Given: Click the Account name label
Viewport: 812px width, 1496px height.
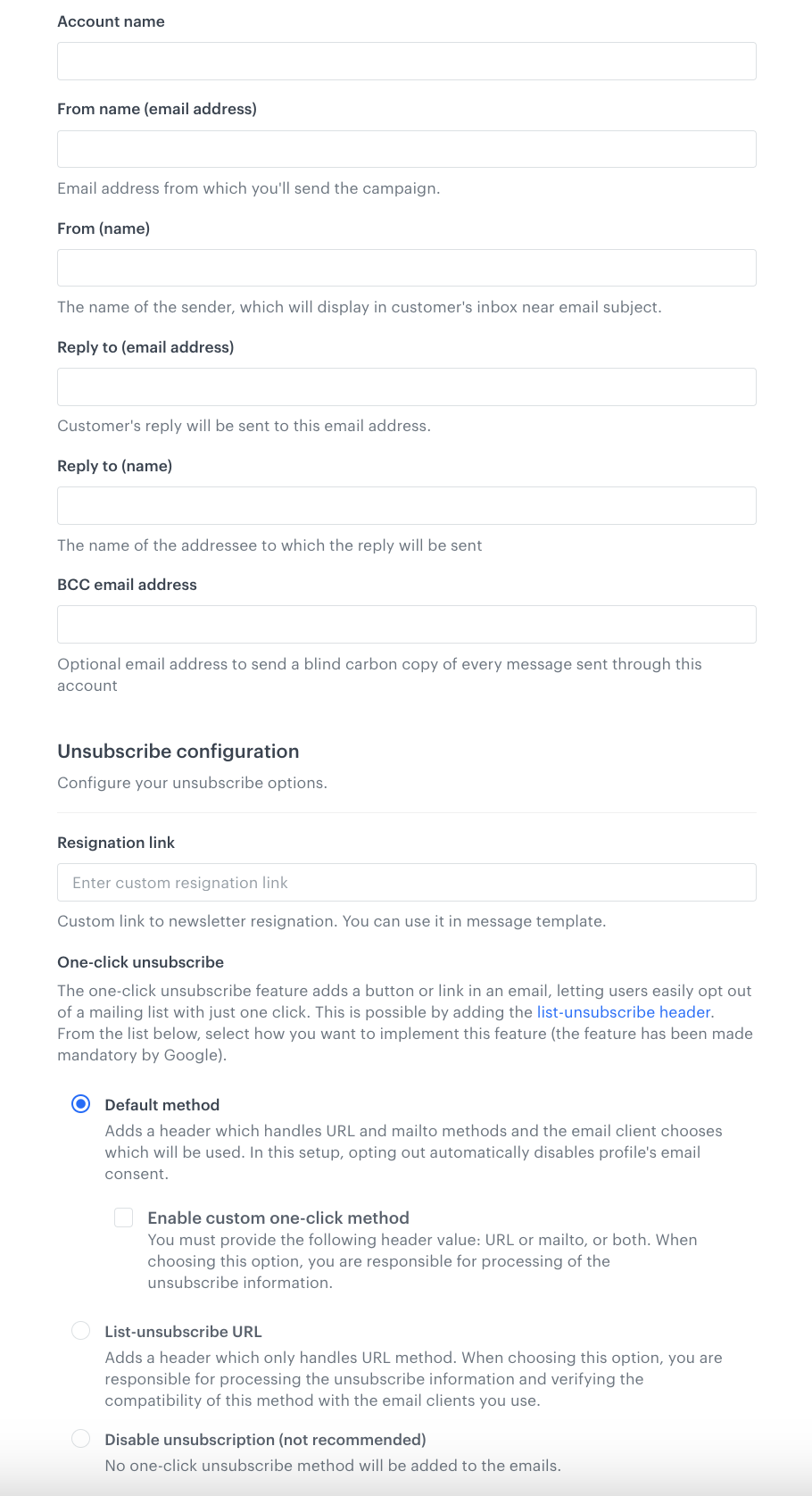Looking at the screenshot, I should [111, 21].
